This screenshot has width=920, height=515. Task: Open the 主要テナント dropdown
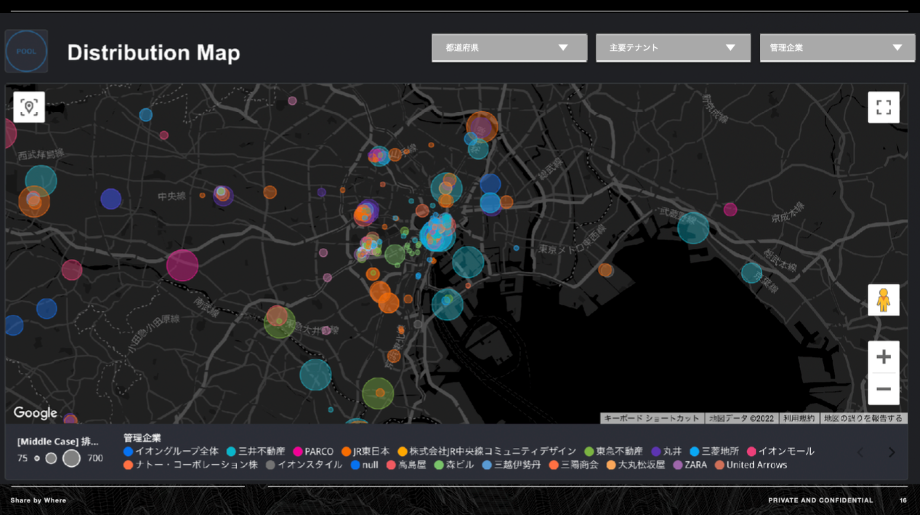tap(673, 48)
